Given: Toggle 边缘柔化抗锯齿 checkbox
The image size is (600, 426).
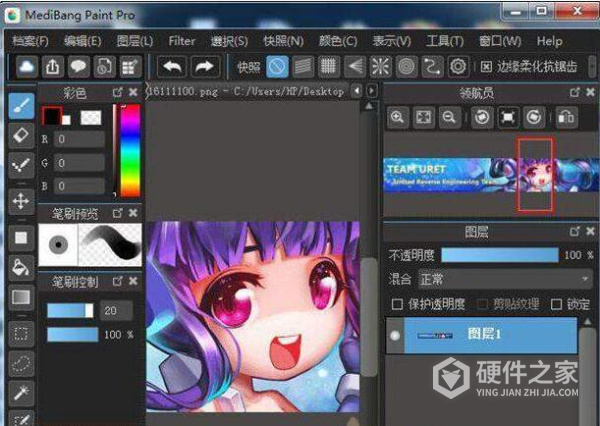Looking at the screenshot, I should (x=486, y=67).
